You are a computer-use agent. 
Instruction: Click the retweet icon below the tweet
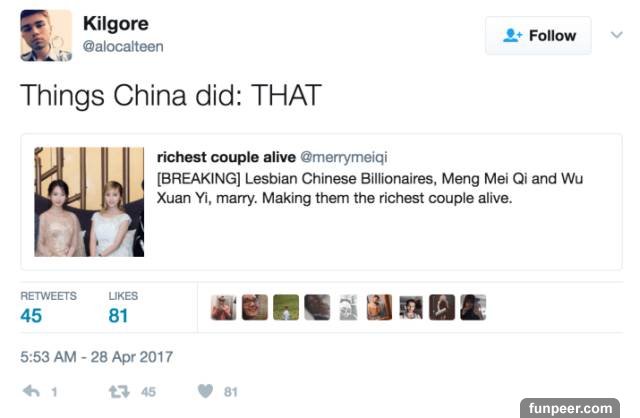coord(119,392)
